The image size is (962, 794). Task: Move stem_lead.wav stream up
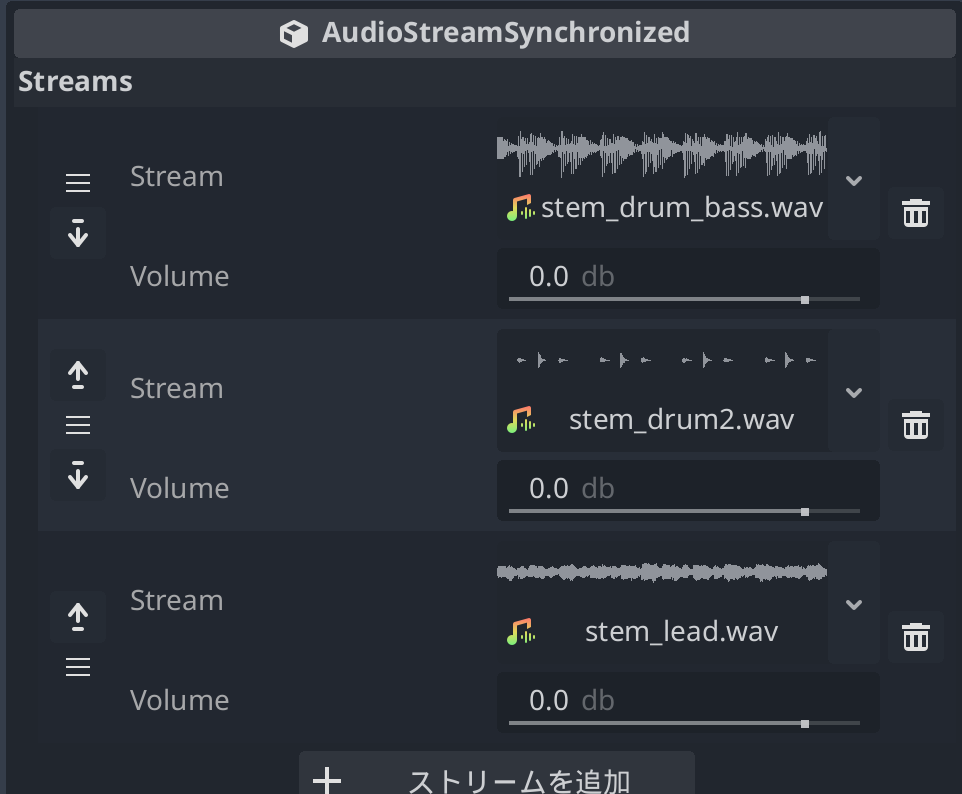[78, 617]
